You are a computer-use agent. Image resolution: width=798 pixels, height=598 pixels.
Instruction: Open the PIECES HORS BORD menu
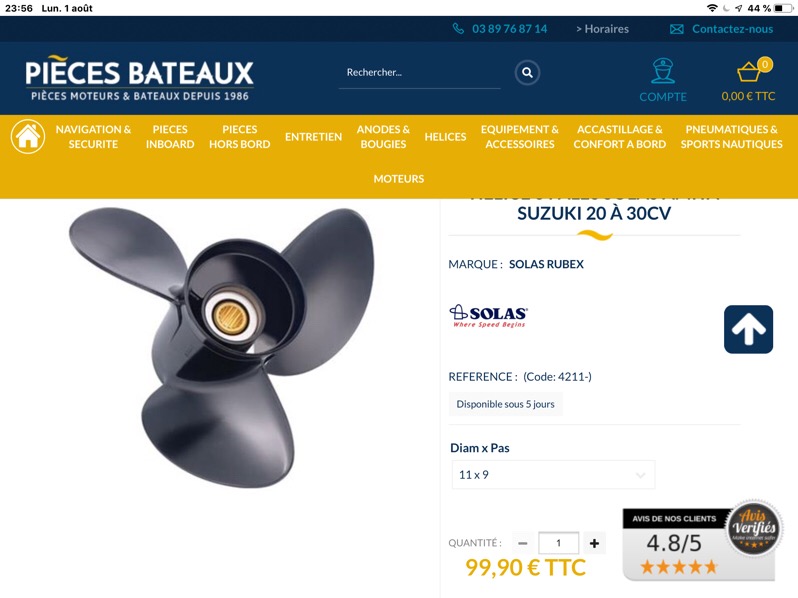pos(240,137)
